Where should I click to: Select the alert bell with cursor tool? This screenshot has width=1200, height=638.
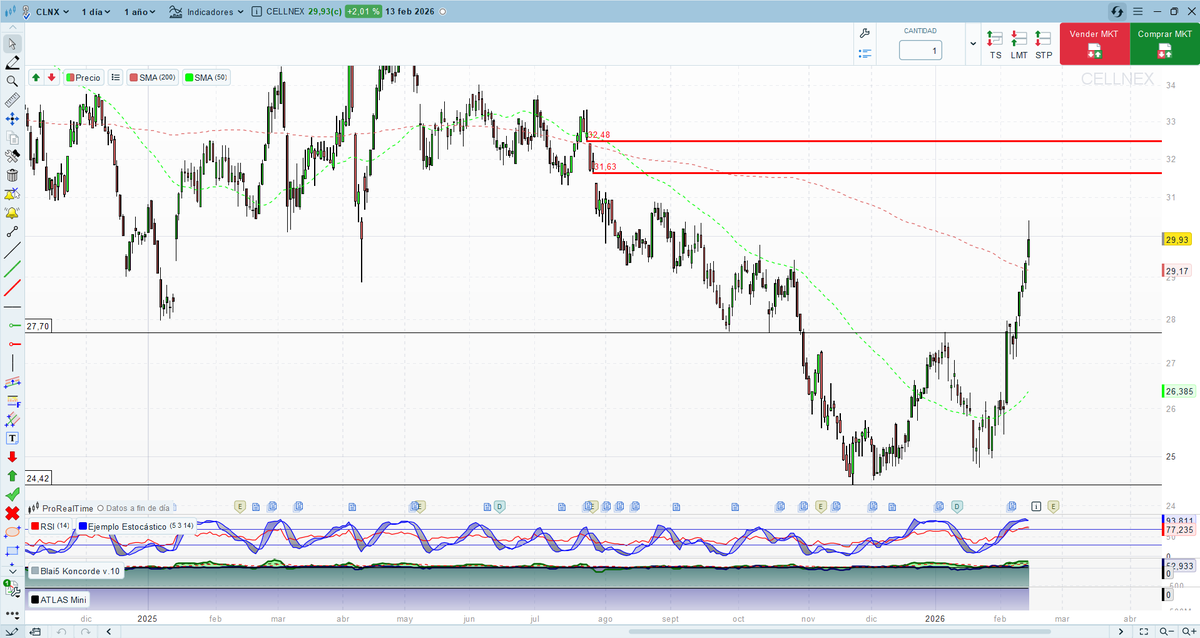click(12, 195)
